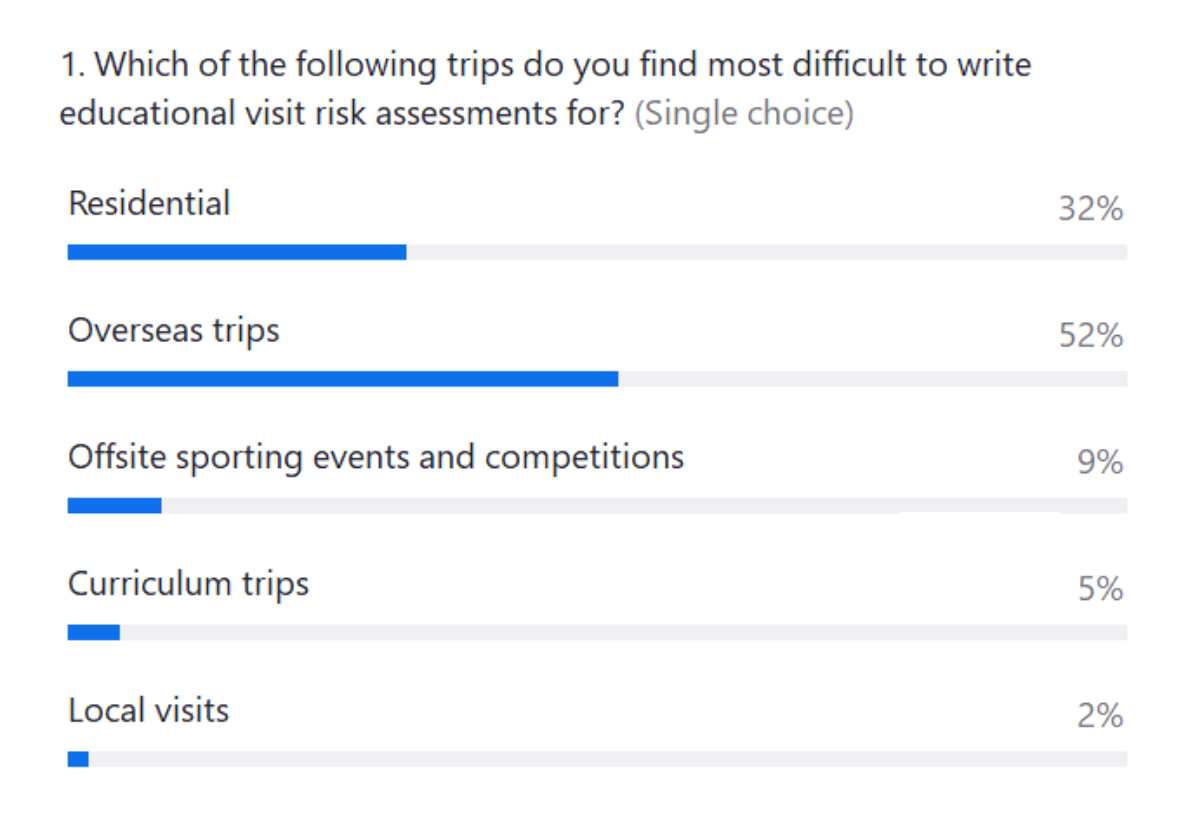Click the 5% result value

(1100, 590)
